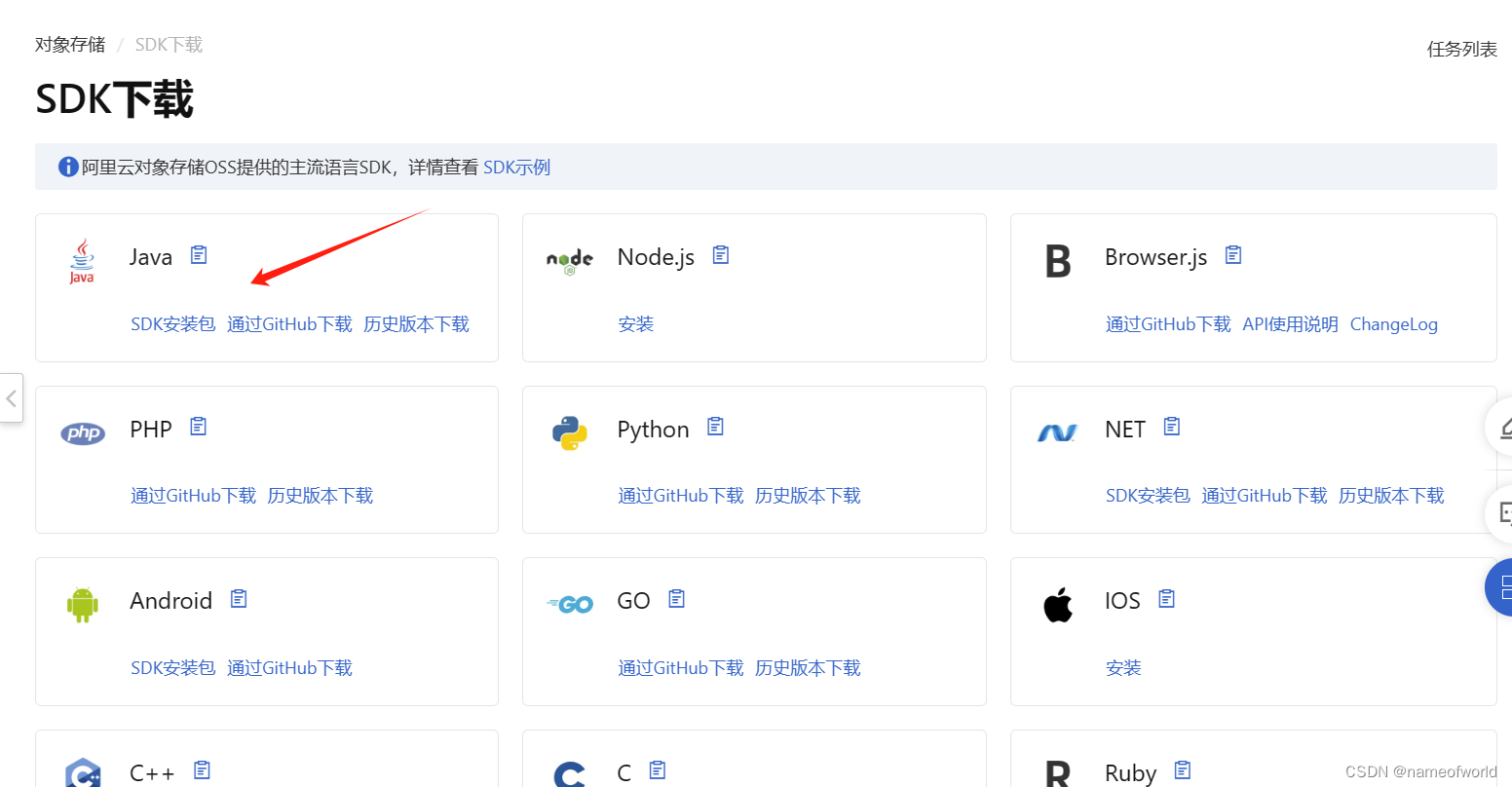Collapse the left sidebar with arrow handle
The width and height of the screenshot is (1512, 787).
pyautogui.click(x=11, y=397)
